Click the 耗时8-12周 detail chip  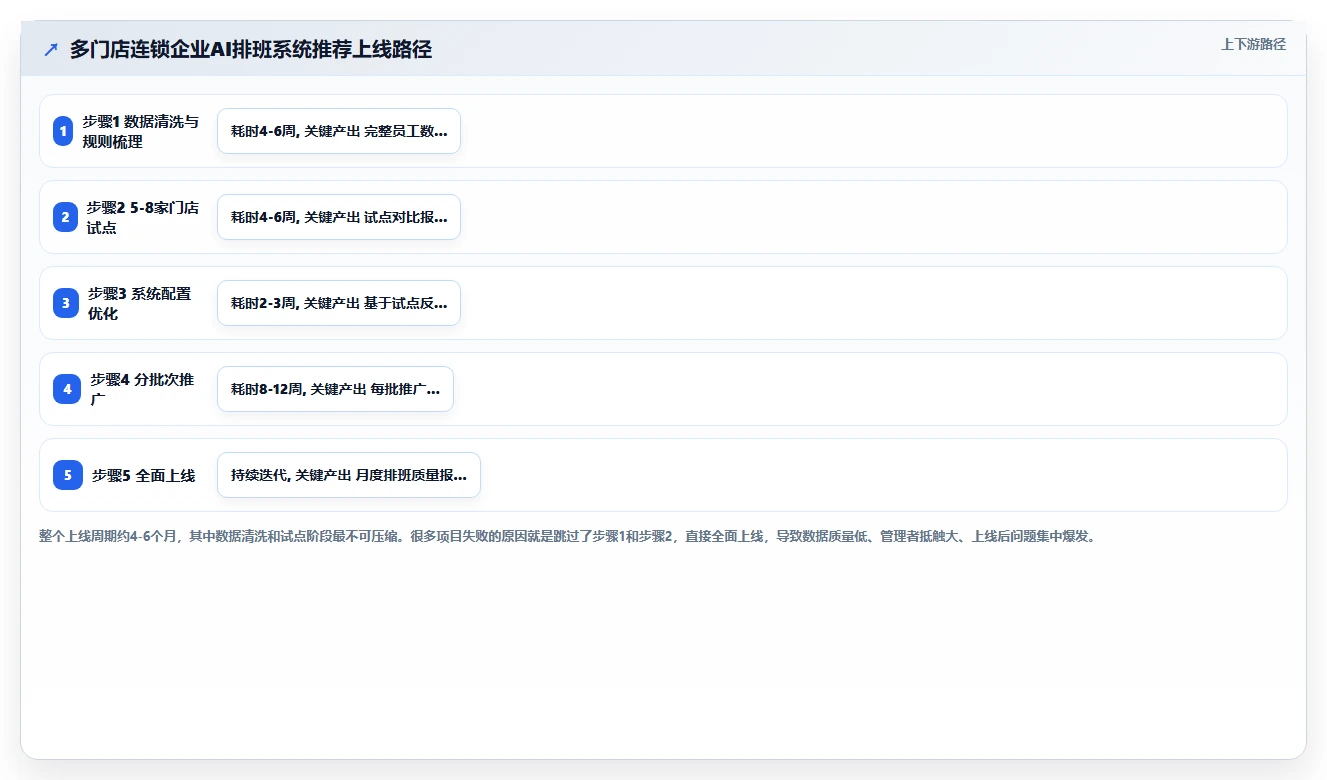click(335, 389)
